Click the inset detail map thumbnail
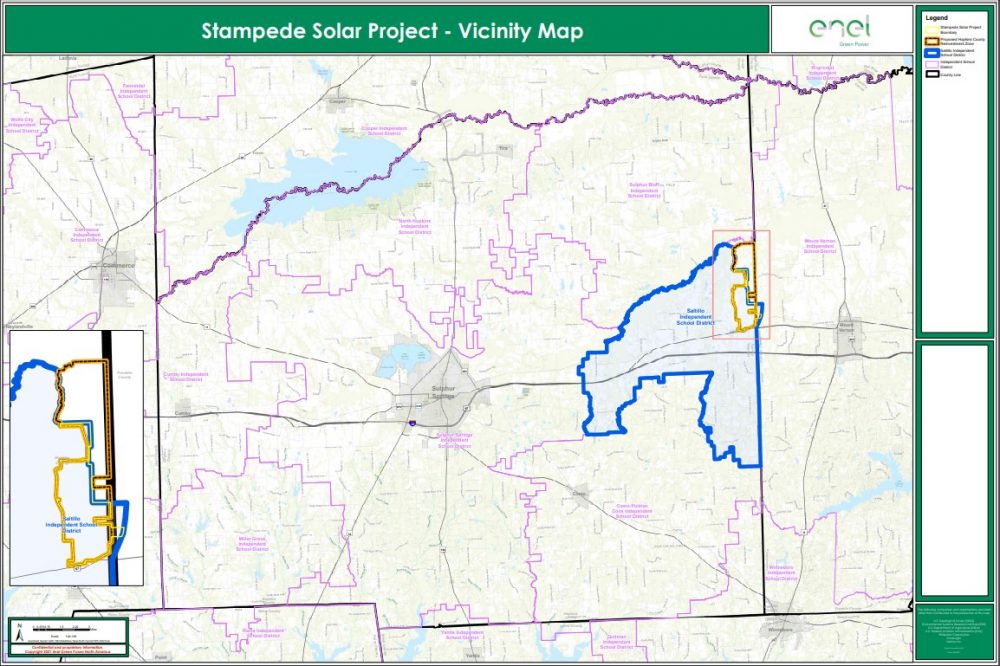 (x=76, y=458)
